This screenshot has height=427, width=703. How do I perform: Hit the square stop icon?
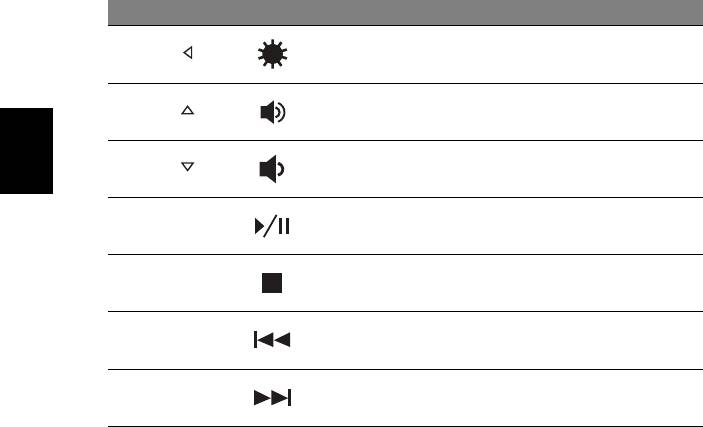pos(272,283)
